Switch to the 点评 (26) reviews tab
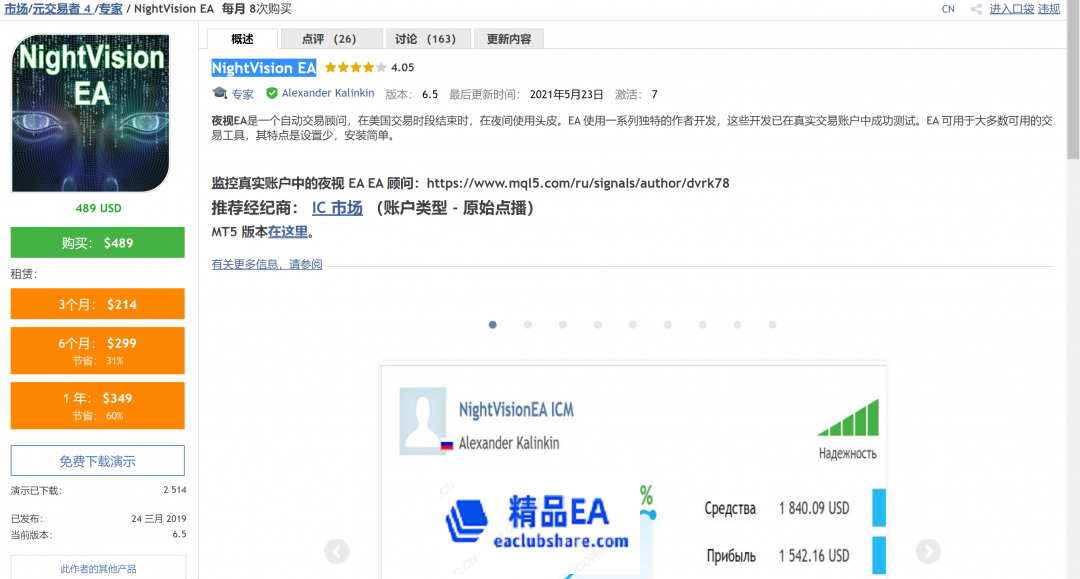1080x579 pixels. coord(330,39)
